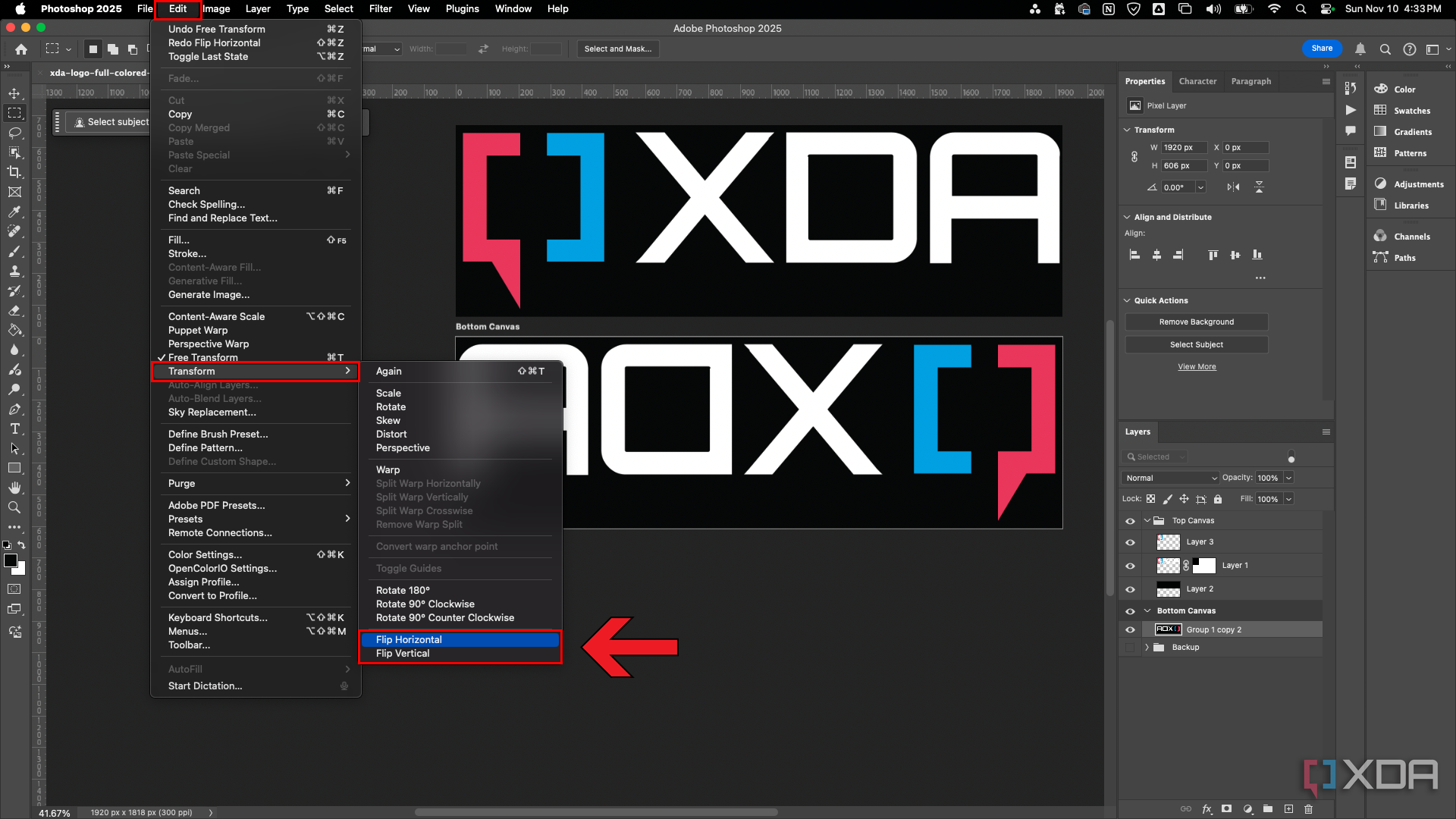Toggle visibility of Bottom Canvas group

tap(1130, 611)
